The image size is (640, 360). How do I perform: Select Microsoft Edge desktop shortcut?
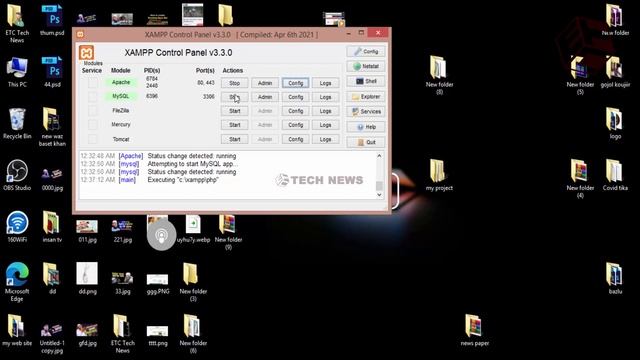(x=17, y=282)
